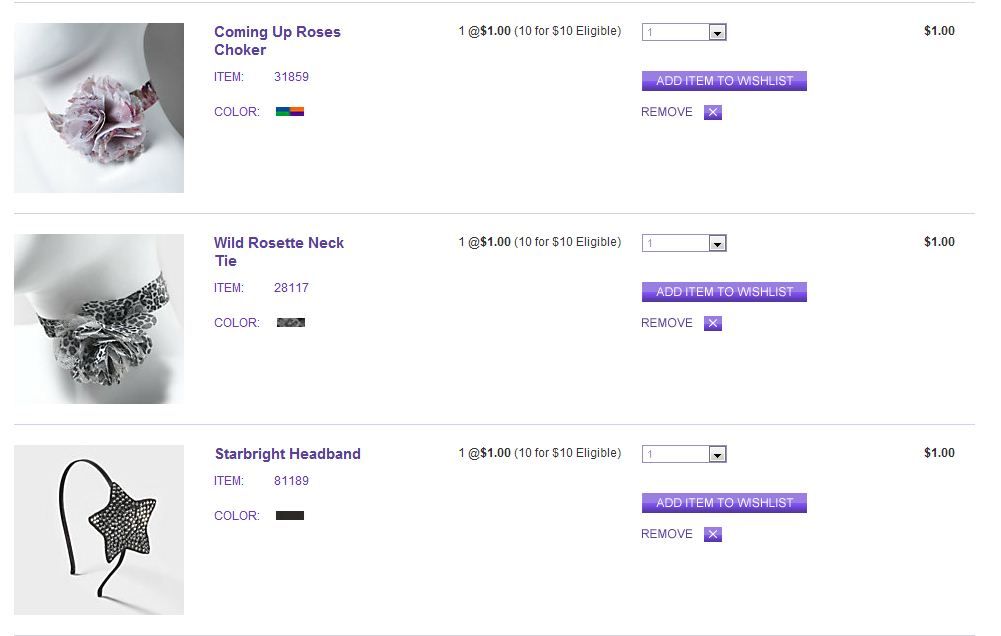Click the X icon for Coming Up Roses Choker
Viewport: 1001px width, 636px height.
click(712, 113)
